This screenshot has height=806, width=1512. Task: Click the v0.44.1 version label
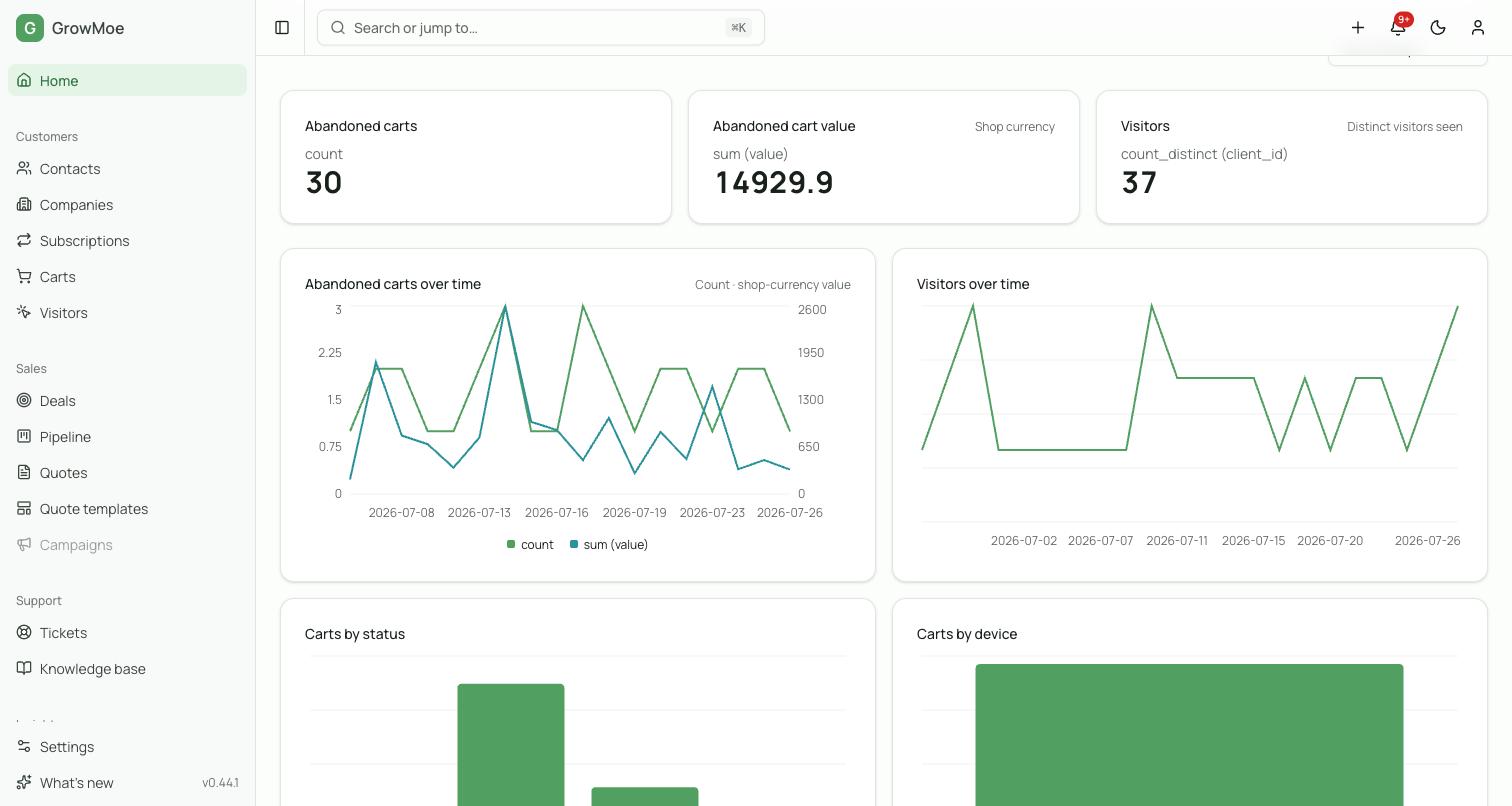pyautogui.click(x=220, y=783)
